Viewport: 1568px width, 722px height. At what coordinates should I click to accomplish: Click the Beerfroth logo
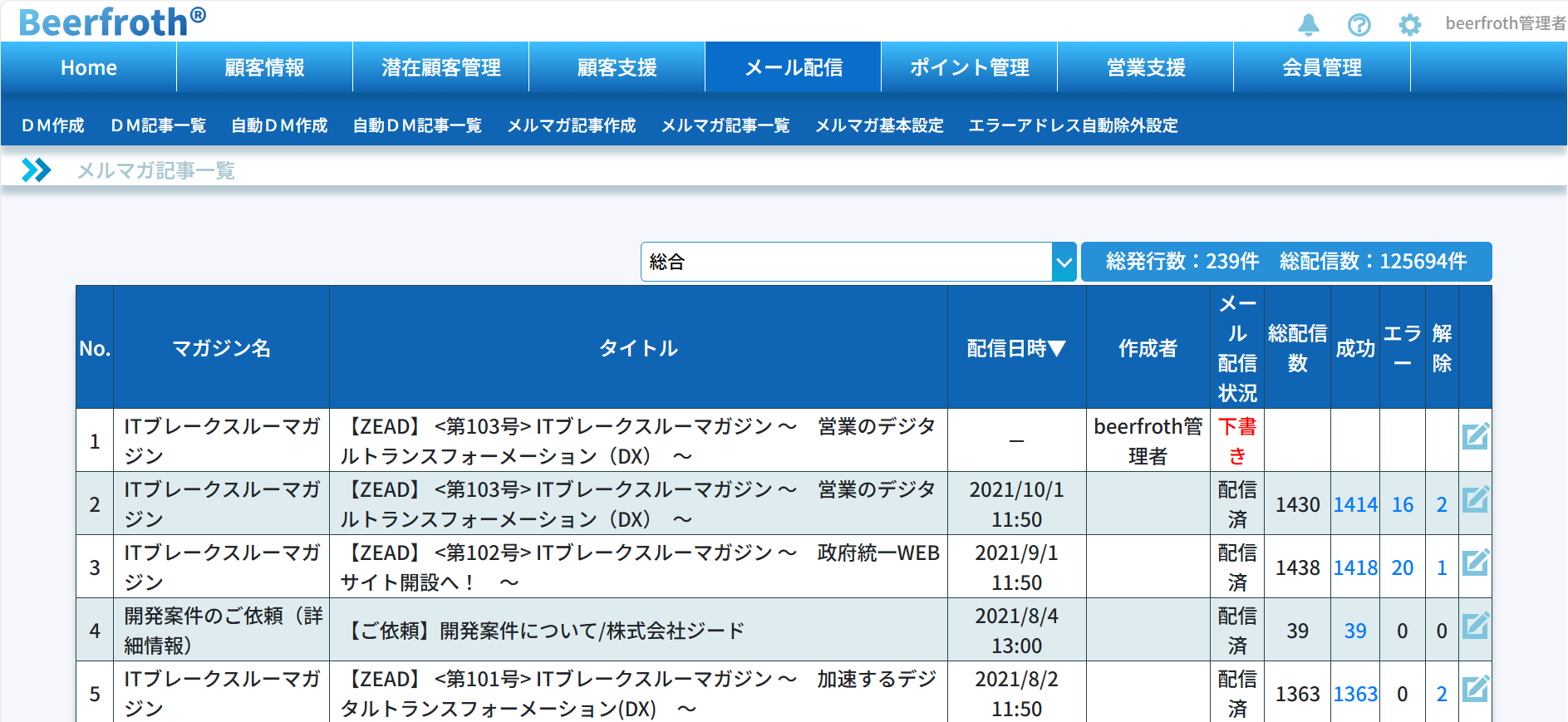[112, 22]
